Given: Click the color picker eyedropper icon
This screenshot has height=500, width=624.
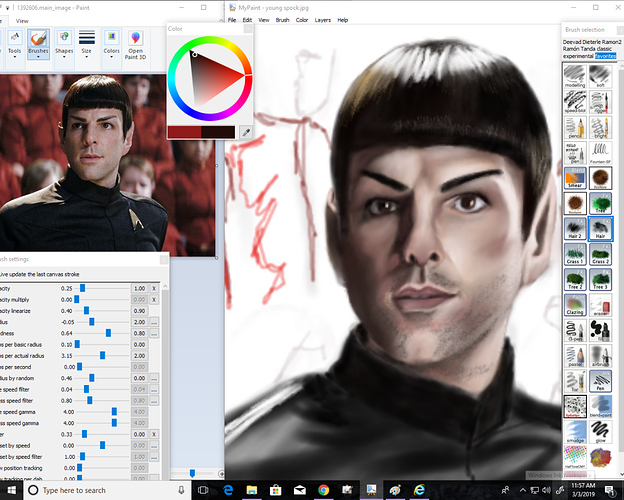Looking at the screenshot, I should coord(246,132).
